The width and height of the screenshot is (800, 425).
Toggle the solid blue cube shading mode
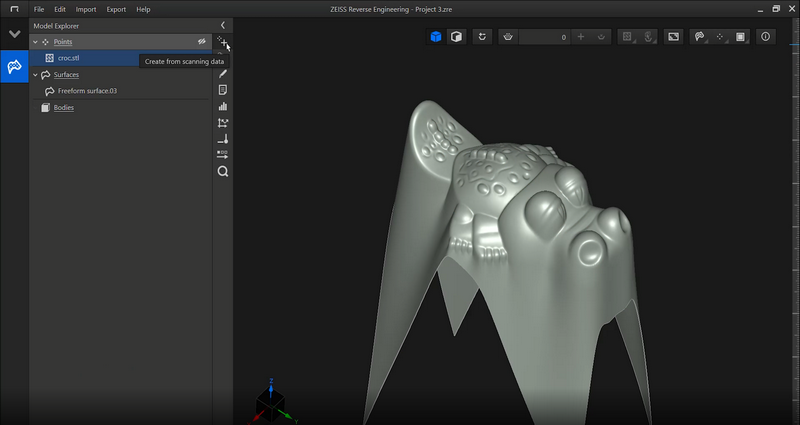tap(436, 37)
